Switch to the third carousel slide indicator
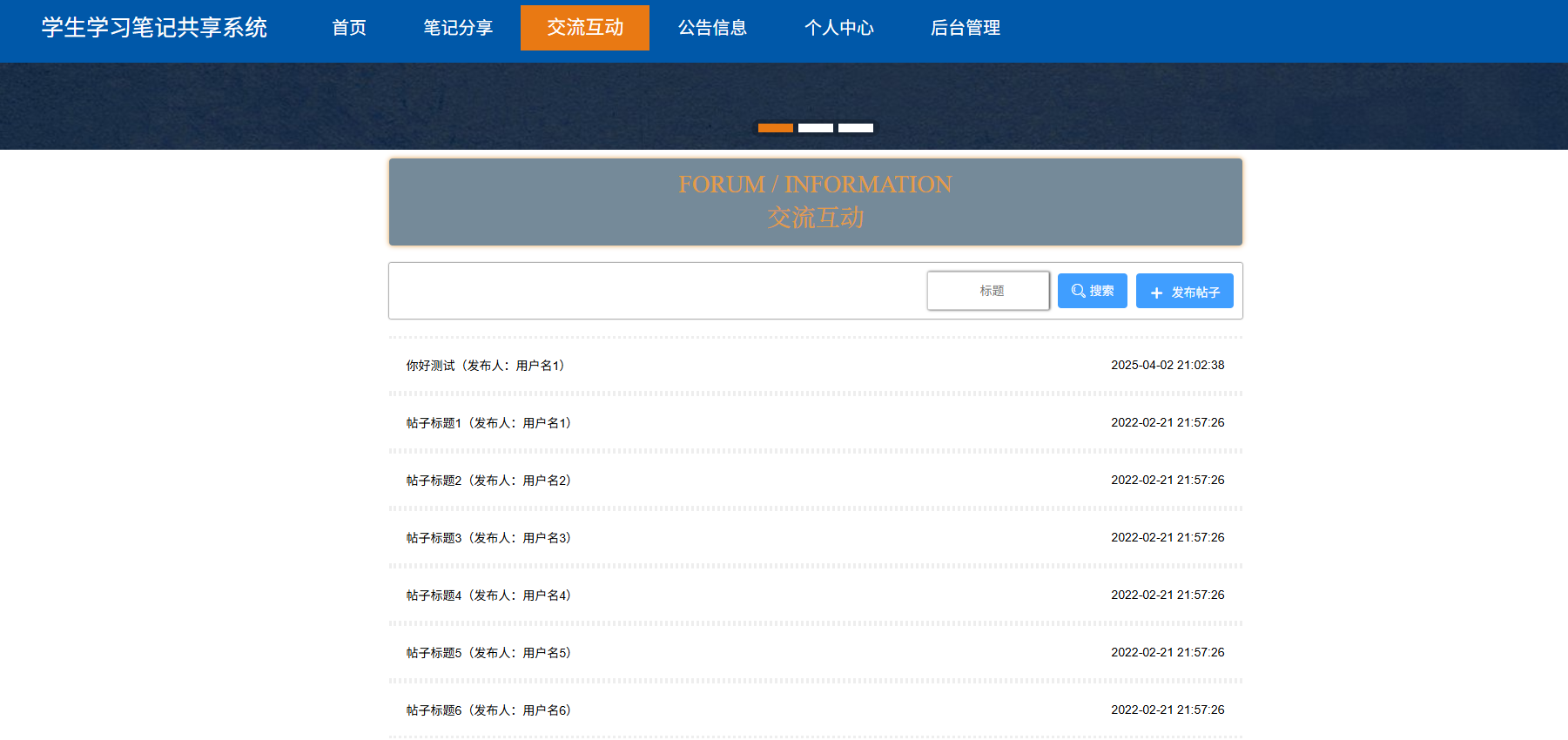This screenshot has width=1568, height=740. pos(856,128)
